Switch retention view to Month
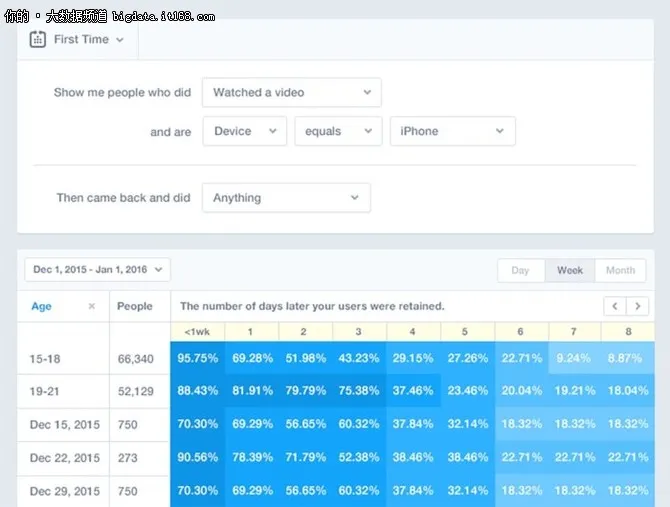 click(620, 270)
